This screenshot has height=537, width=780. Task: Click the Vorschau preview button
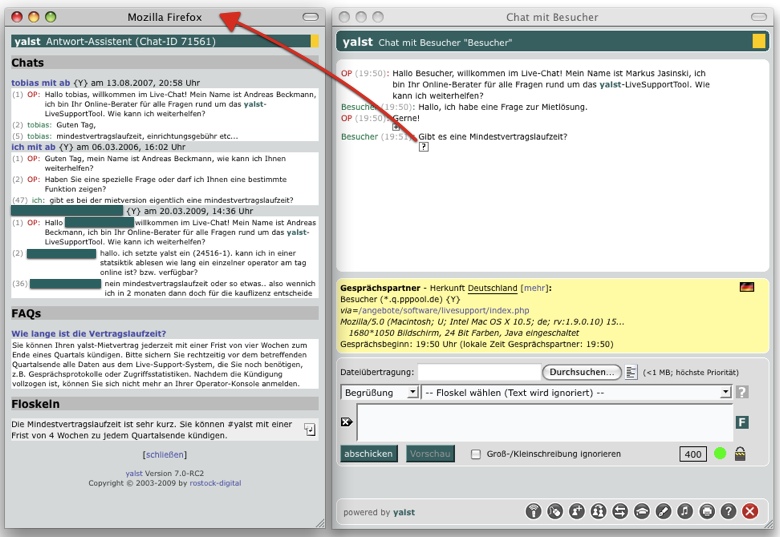[430, 453]
